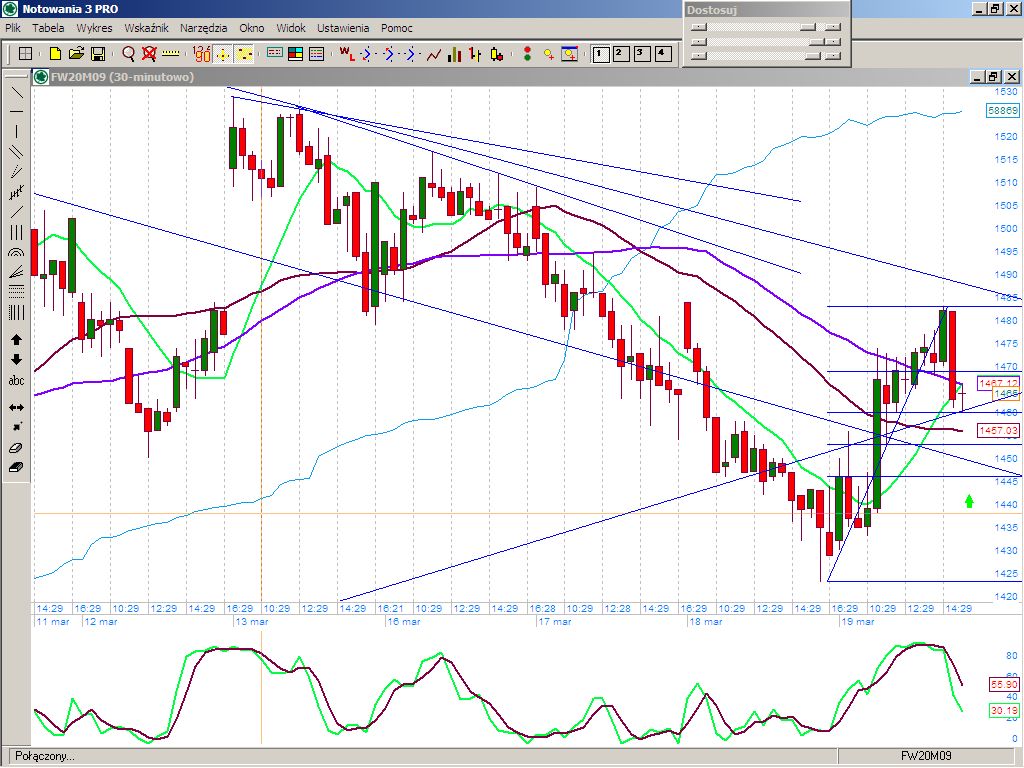Click the Save floppy disk icon
The height and width of the screenshot is (768, 1024).
point(98,54)
